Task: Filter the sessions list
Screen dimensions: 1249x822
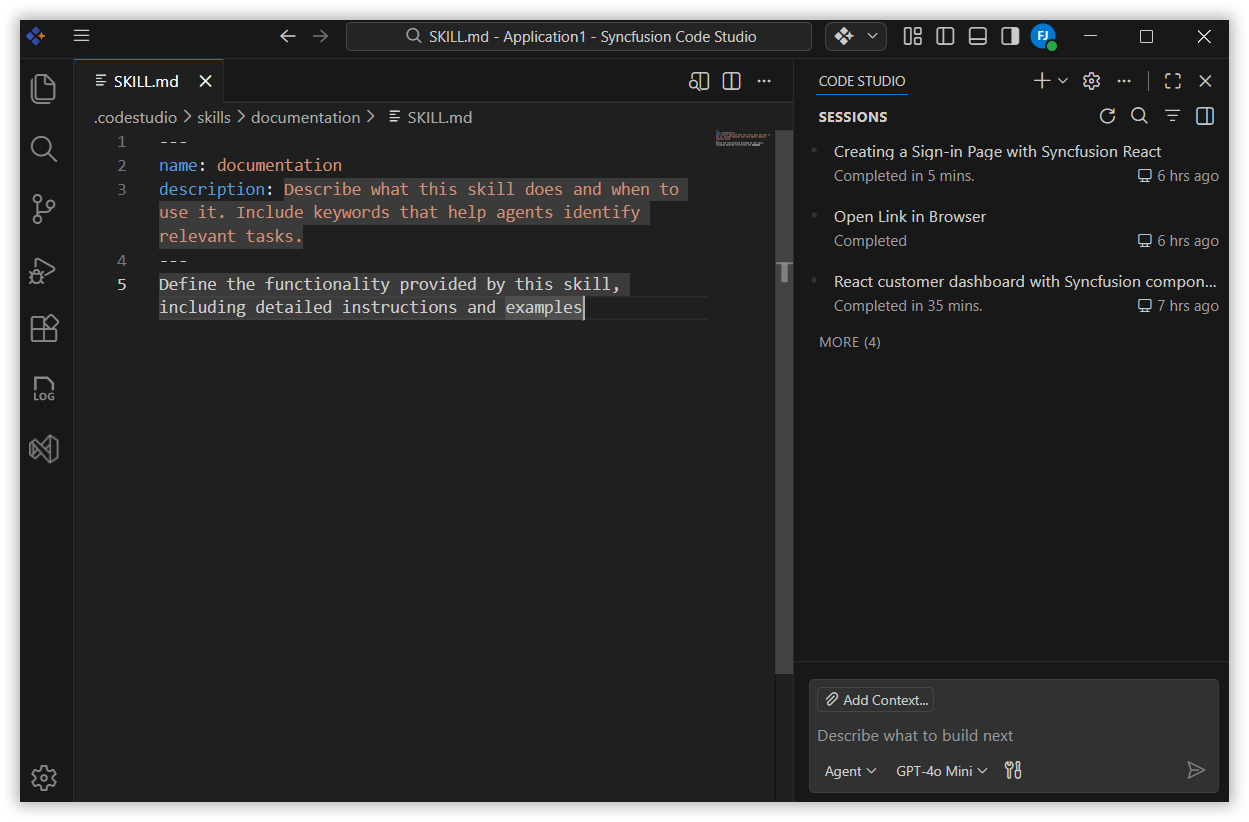Action: click(1172, 116)
